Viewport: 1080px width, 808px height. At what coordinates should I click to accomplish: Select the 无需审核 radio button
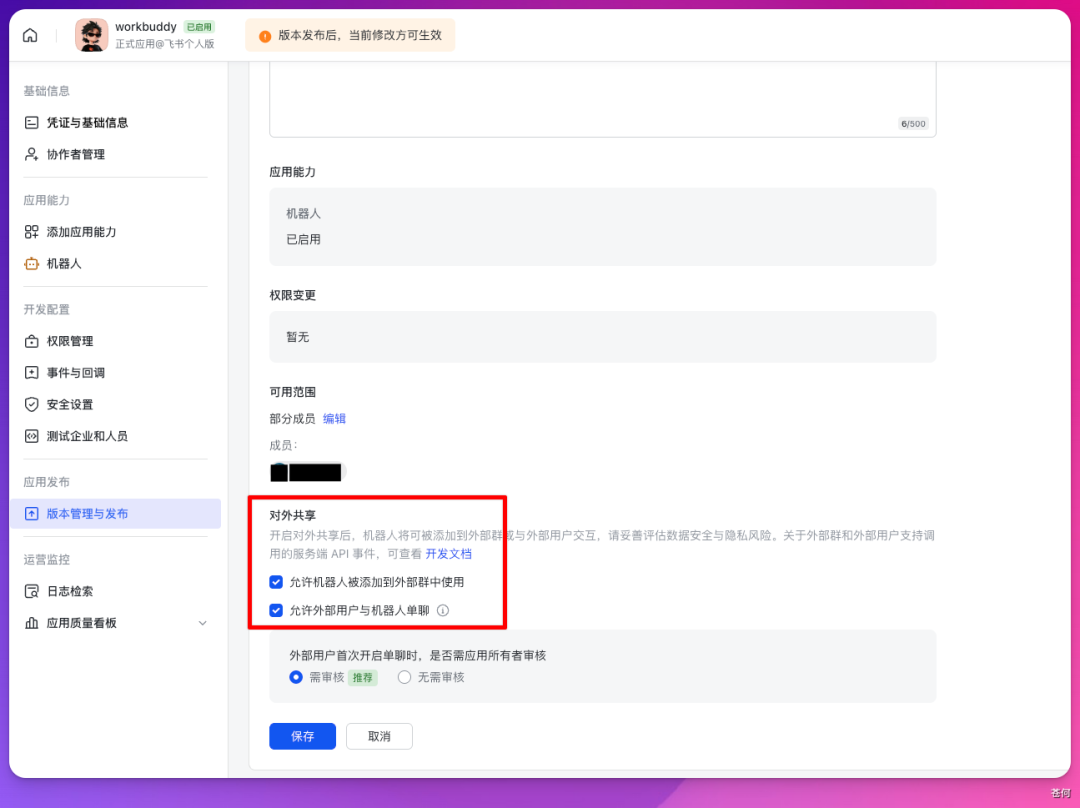pos(404,677)
